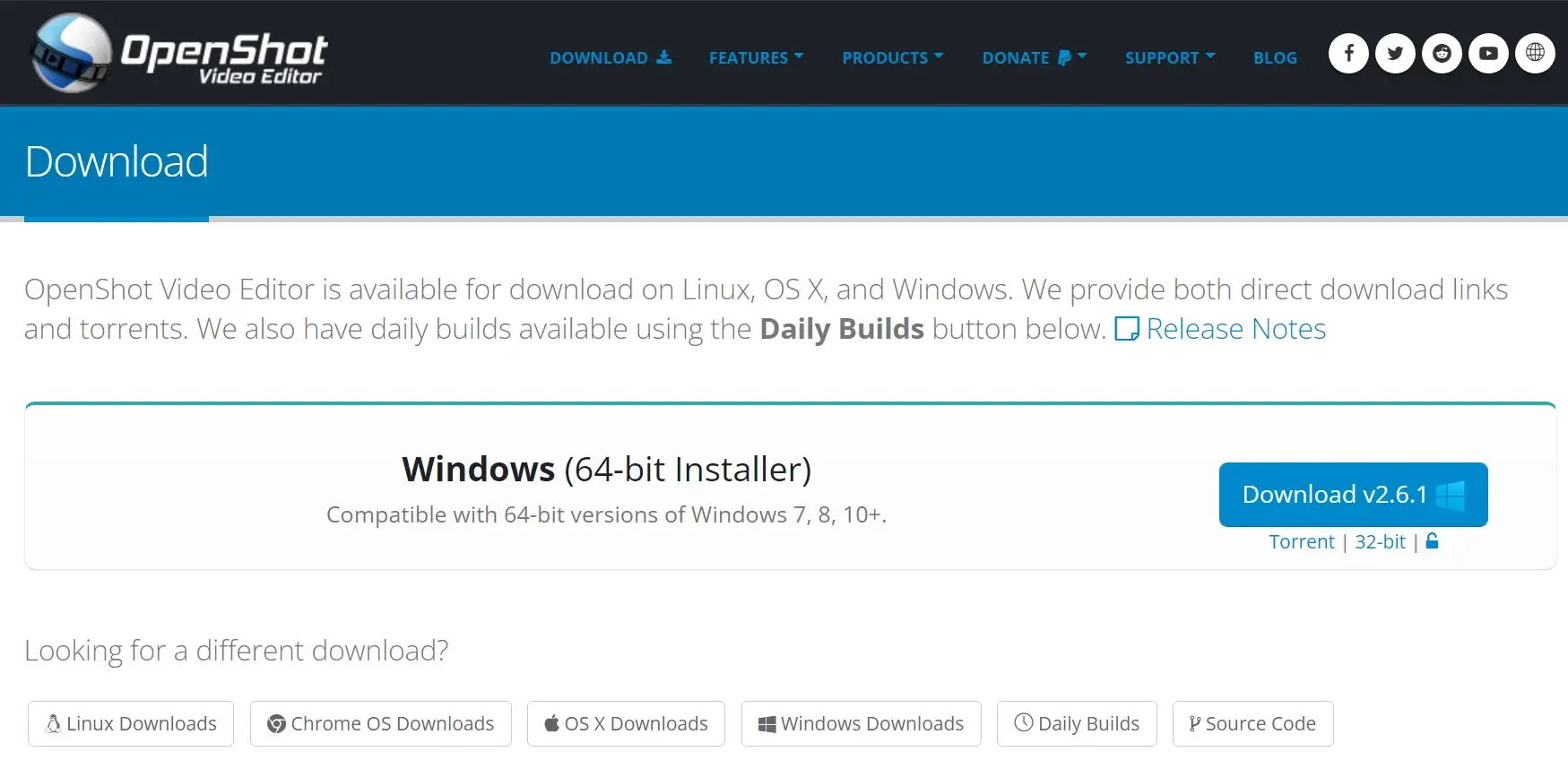
Task: Open the 32-bit download link
Action: [1381, 542]
